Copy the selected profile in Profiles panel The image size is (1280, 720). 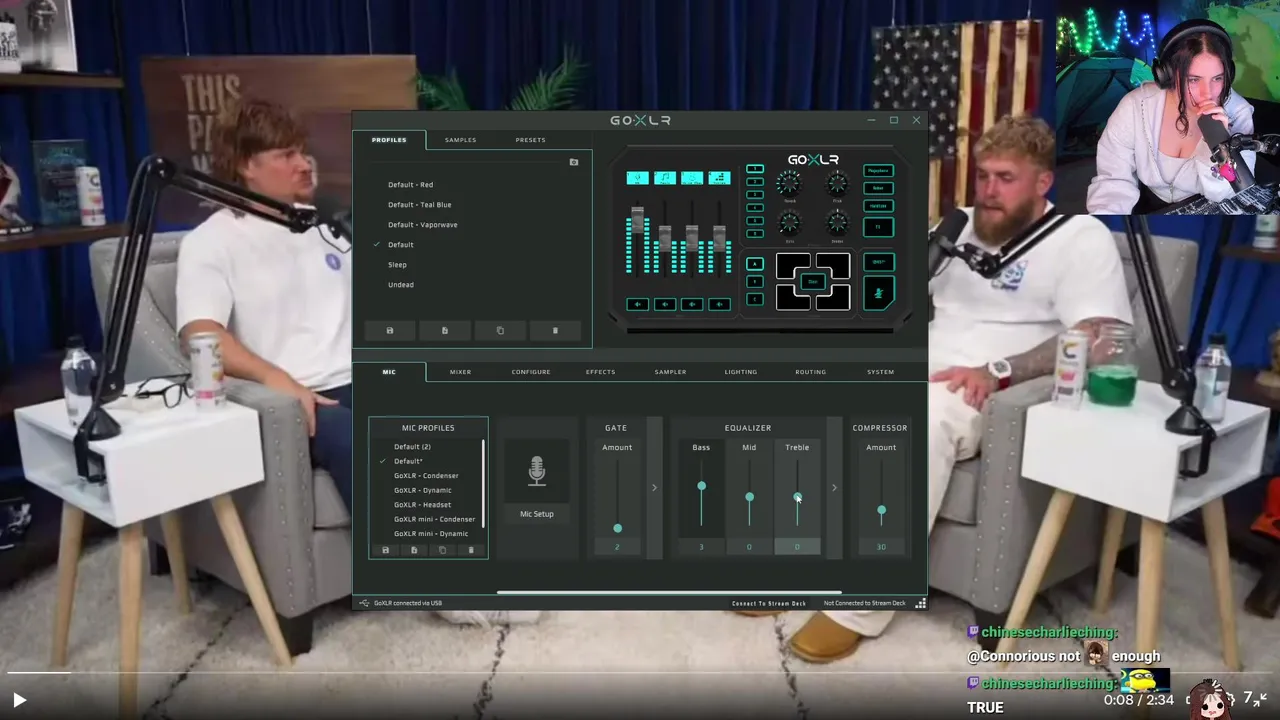tap(500, 330)
